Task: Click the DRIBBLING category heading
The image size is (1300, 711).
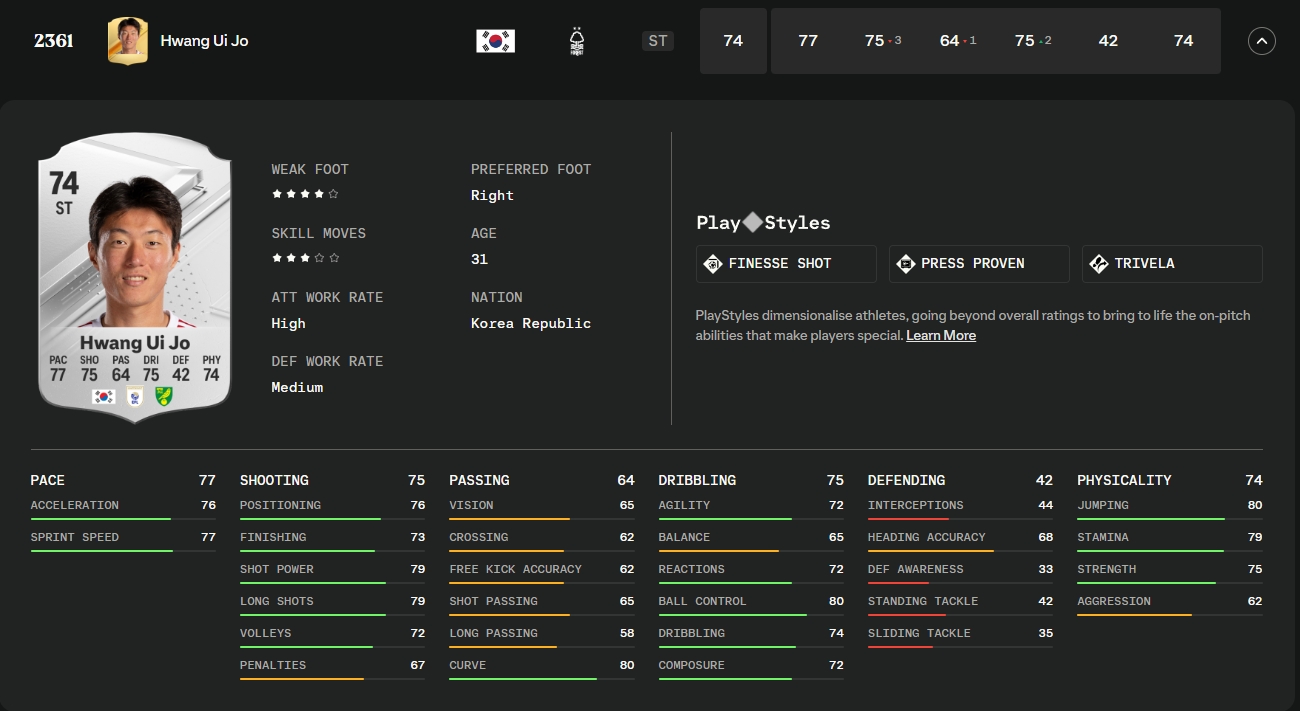Action: [x=697, y=480]
